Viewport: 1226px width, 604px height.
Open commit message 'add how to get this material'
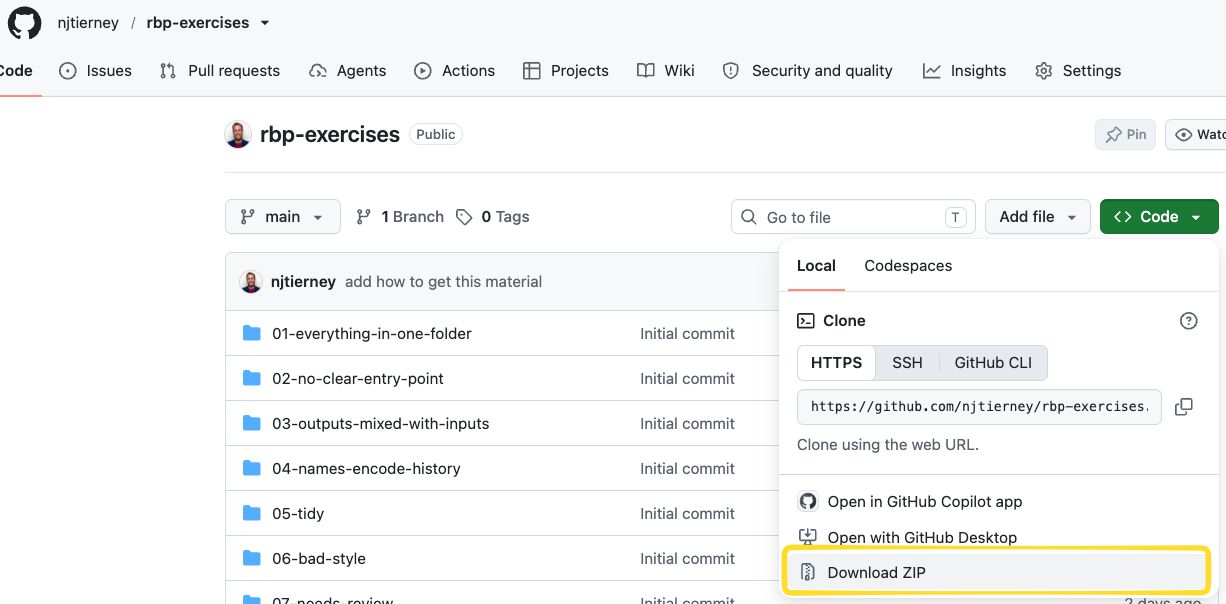coord(443,282)
